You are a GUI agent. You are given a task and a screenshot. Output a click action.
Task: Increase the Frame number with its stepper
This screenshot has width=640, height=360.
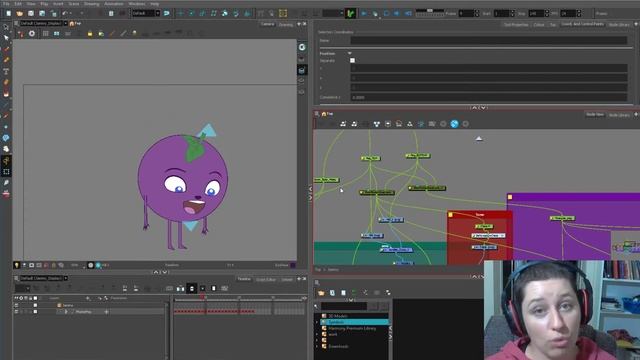477,12
